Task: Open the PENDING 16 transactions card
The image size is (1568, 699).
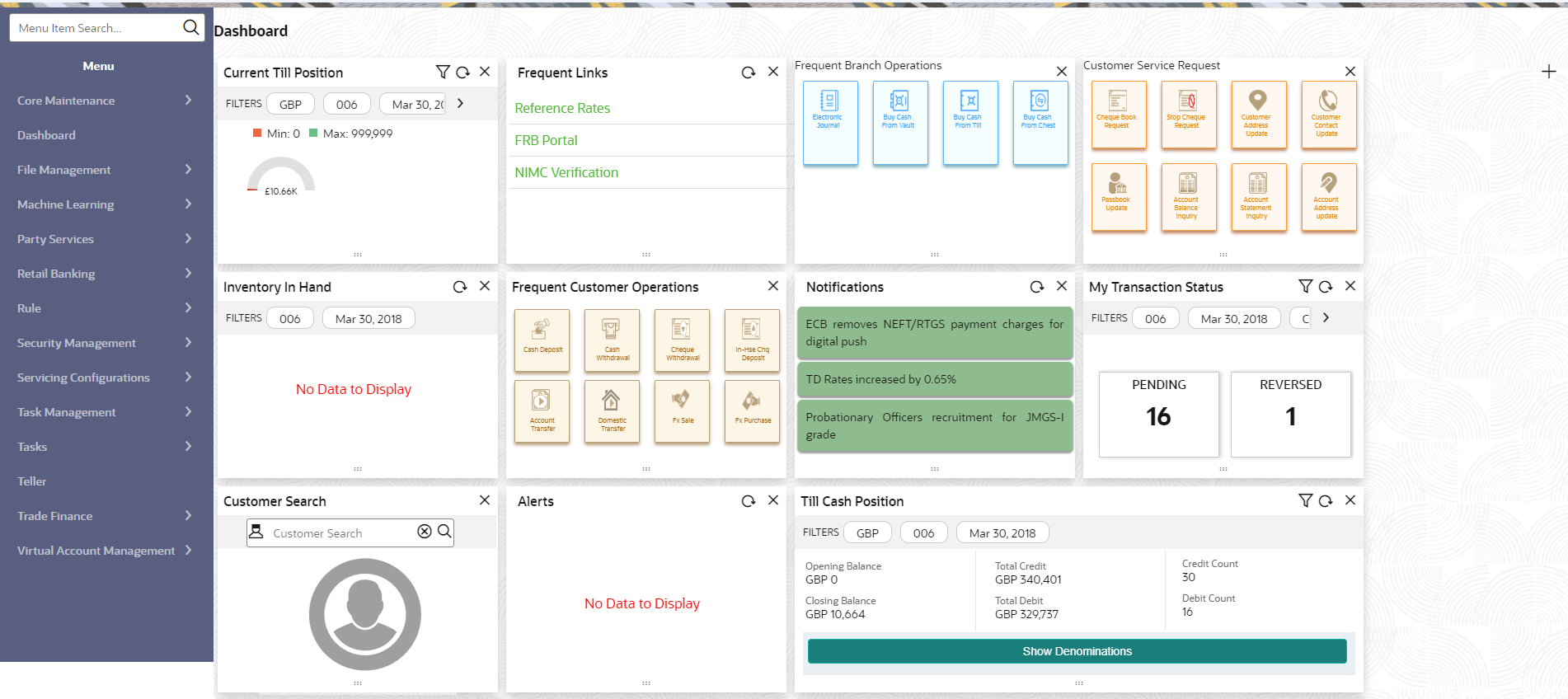Action: (x=1158, y=414)
